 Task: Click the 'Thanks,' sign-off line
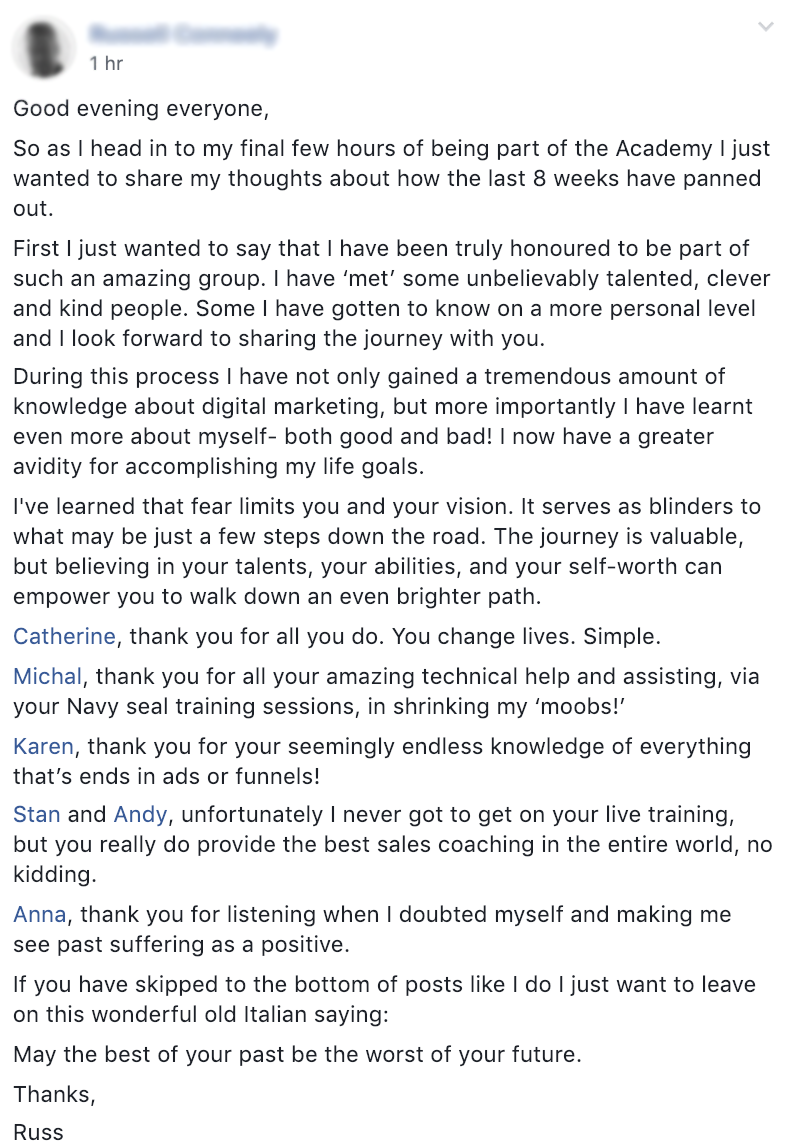[x=54, y=1094]
